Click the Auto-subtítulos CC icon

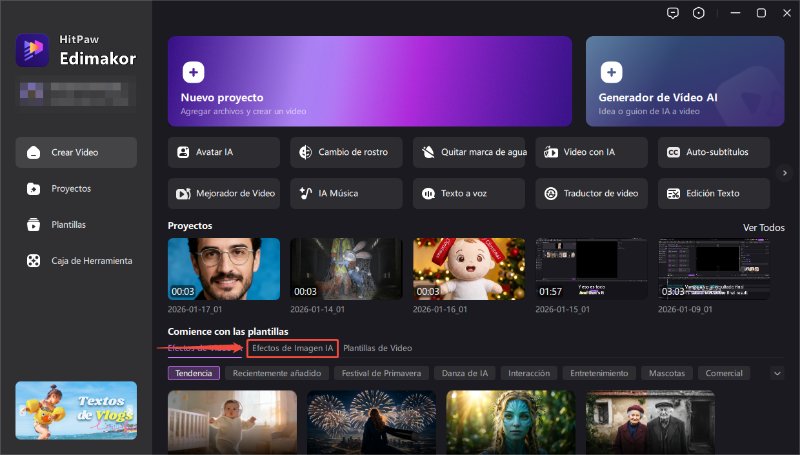[x=673, y=152]
